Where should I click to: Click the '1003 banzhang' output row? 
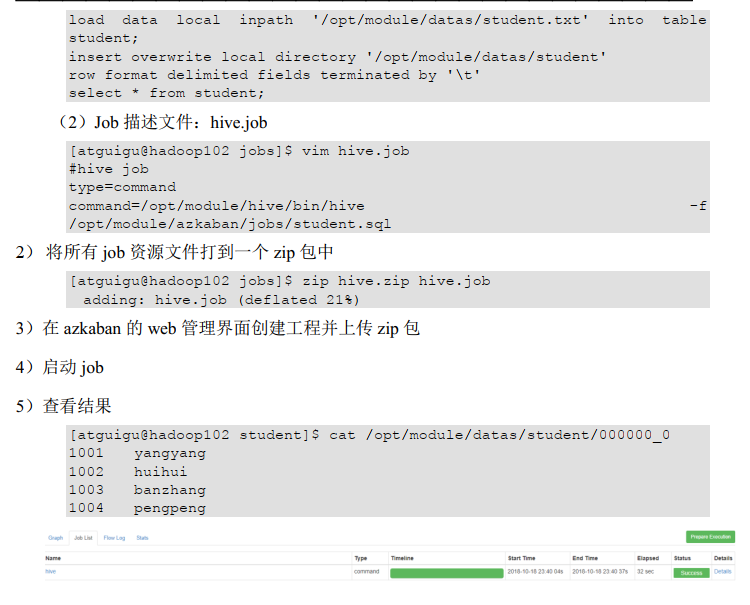[x=137, y=490]
